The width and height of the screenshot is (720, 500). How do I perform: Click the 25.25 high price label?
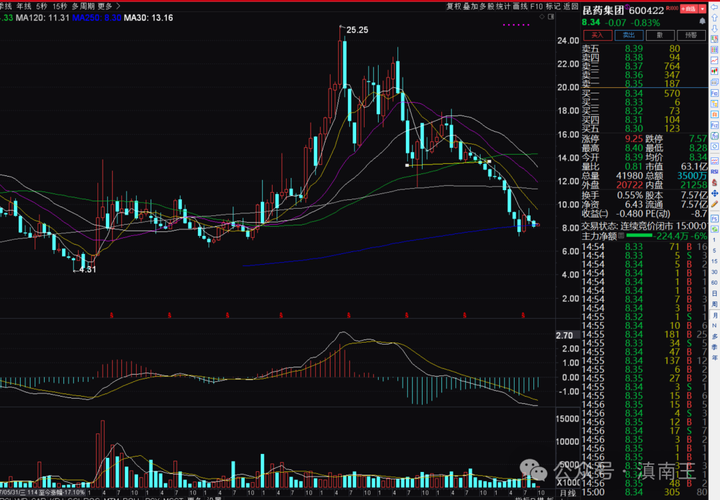point(357,30)
